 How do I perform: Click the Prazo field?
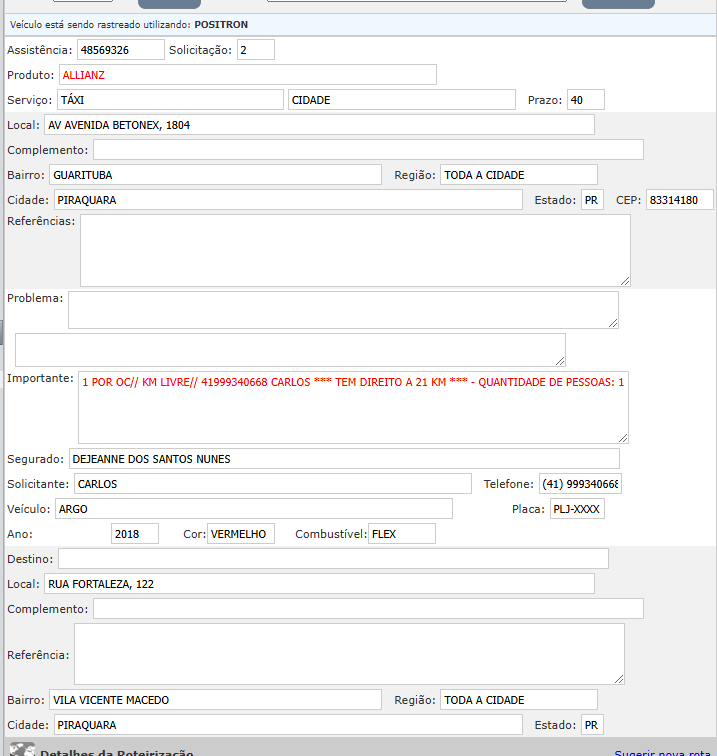pyautogui.click(x=585, y=100)
